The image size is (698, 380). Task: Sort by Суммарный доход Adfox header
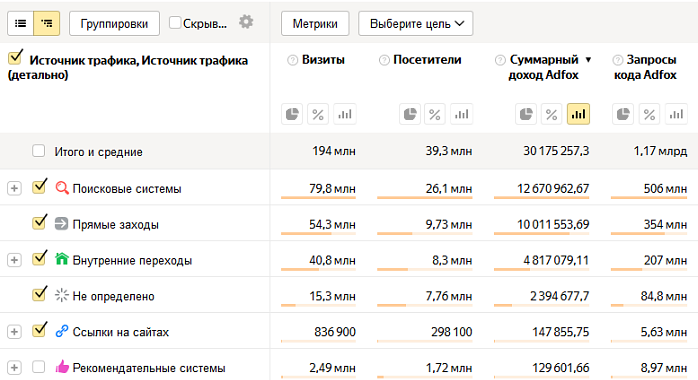(x=544, y=67)
